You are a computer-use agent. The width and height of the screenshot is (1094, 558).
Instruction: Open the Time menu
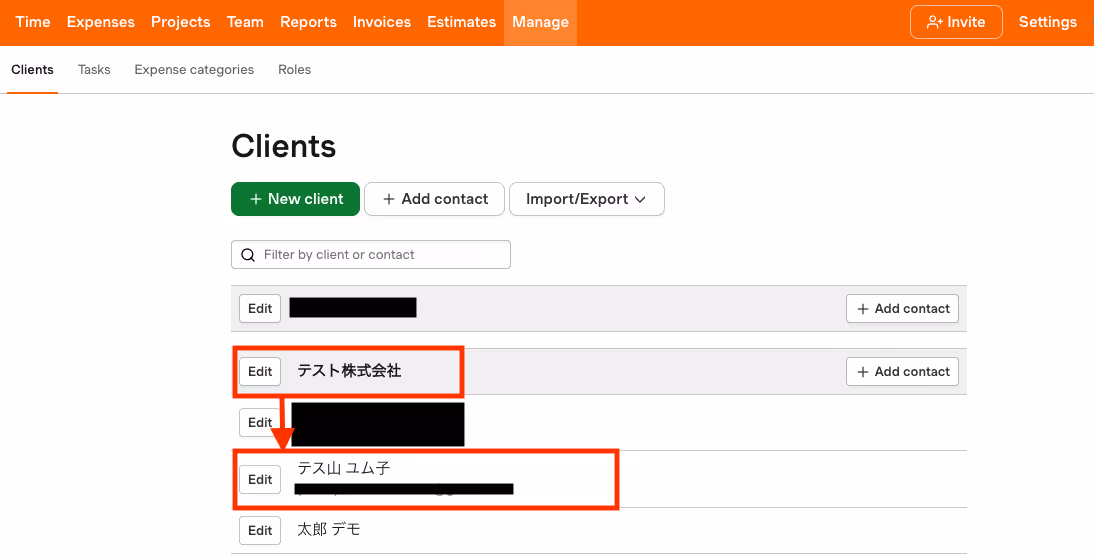[33, 22]
